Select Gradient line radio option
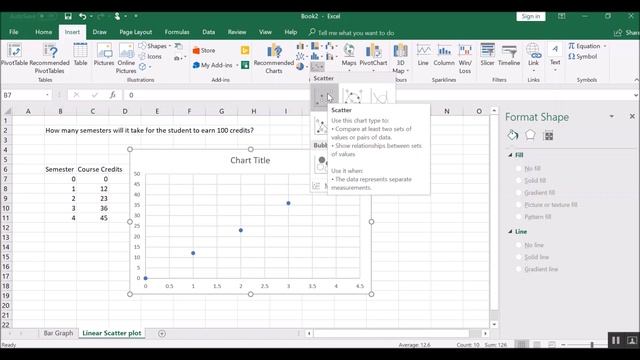 519,269
